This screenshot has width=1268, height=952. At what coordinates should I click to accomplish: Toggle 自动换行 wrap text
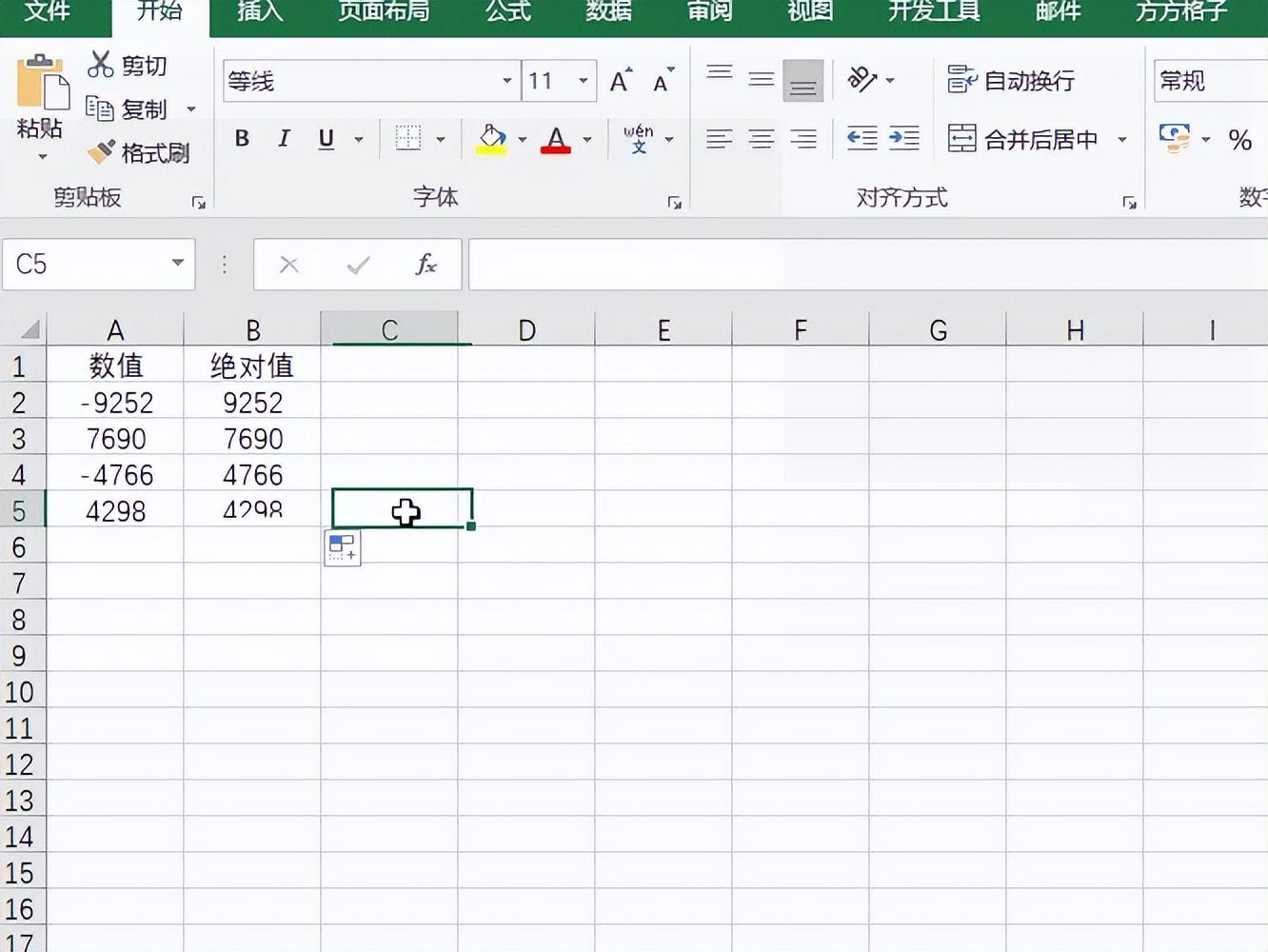[1011, 80]
